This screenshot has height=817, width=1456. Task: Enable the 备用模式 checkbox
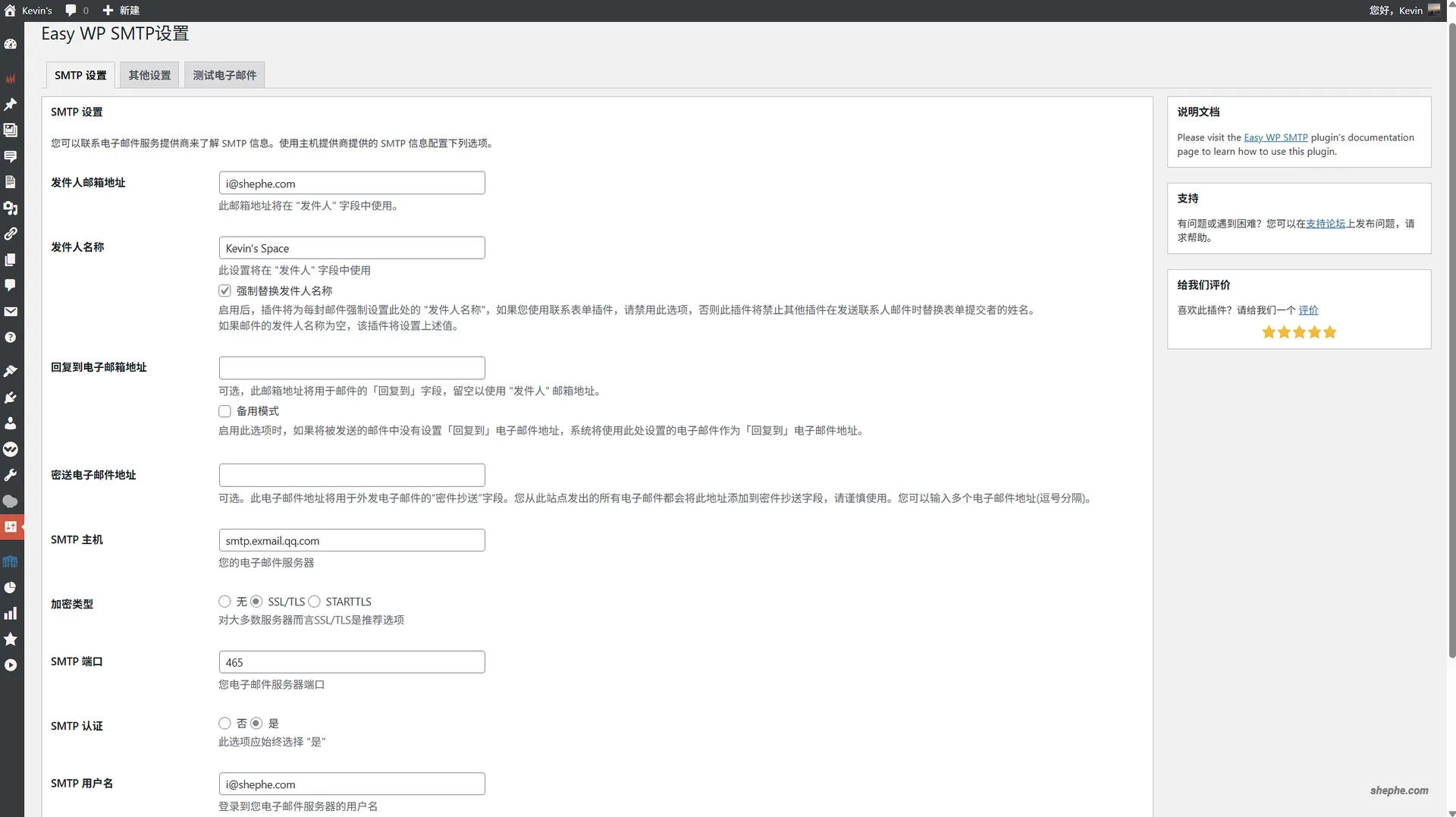point(224,411)
